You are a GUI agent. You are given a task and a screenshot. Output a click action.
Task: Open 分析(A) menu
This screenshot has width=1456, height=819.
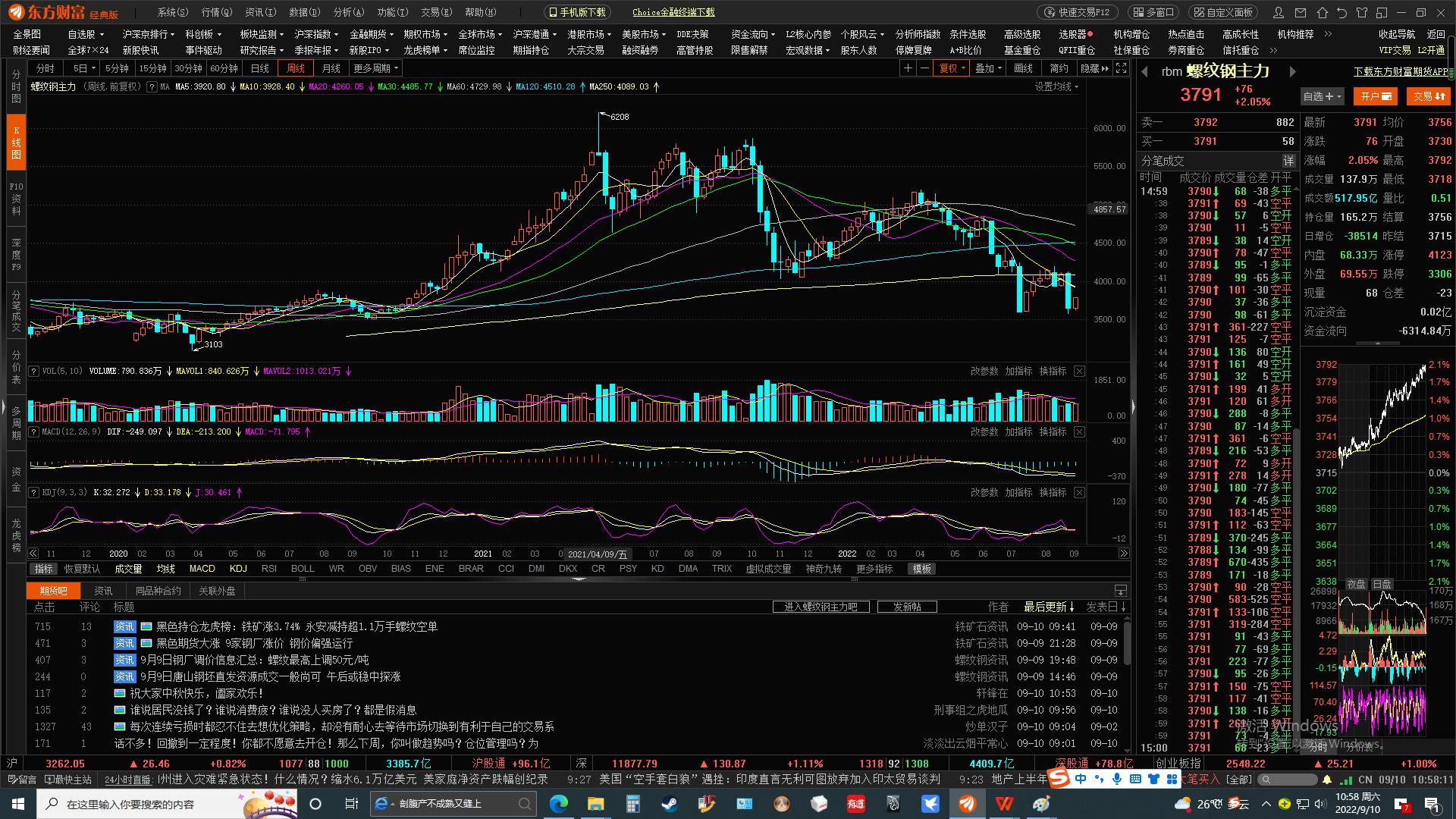pyautogui.click(x=349, y=12)
